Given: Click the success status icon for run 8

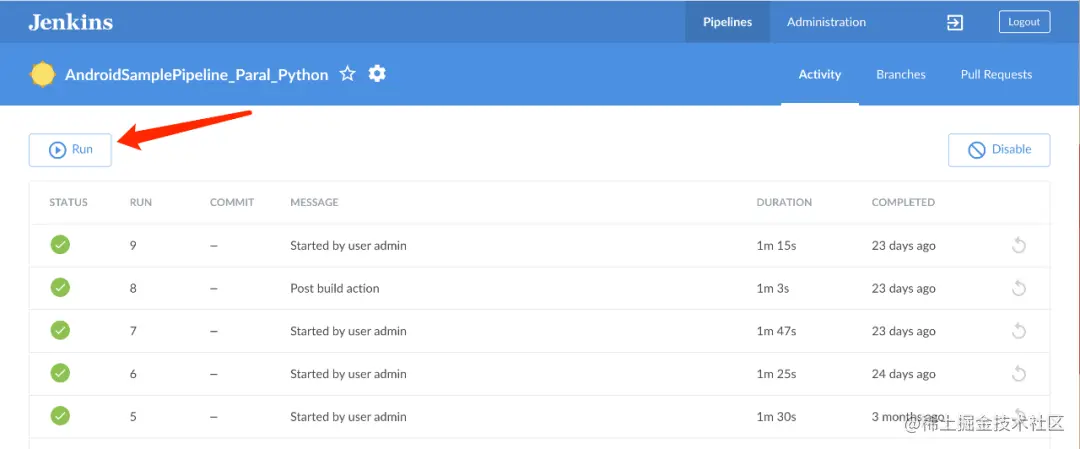Looking at the screenshot, I should click(x=61, y=287).
